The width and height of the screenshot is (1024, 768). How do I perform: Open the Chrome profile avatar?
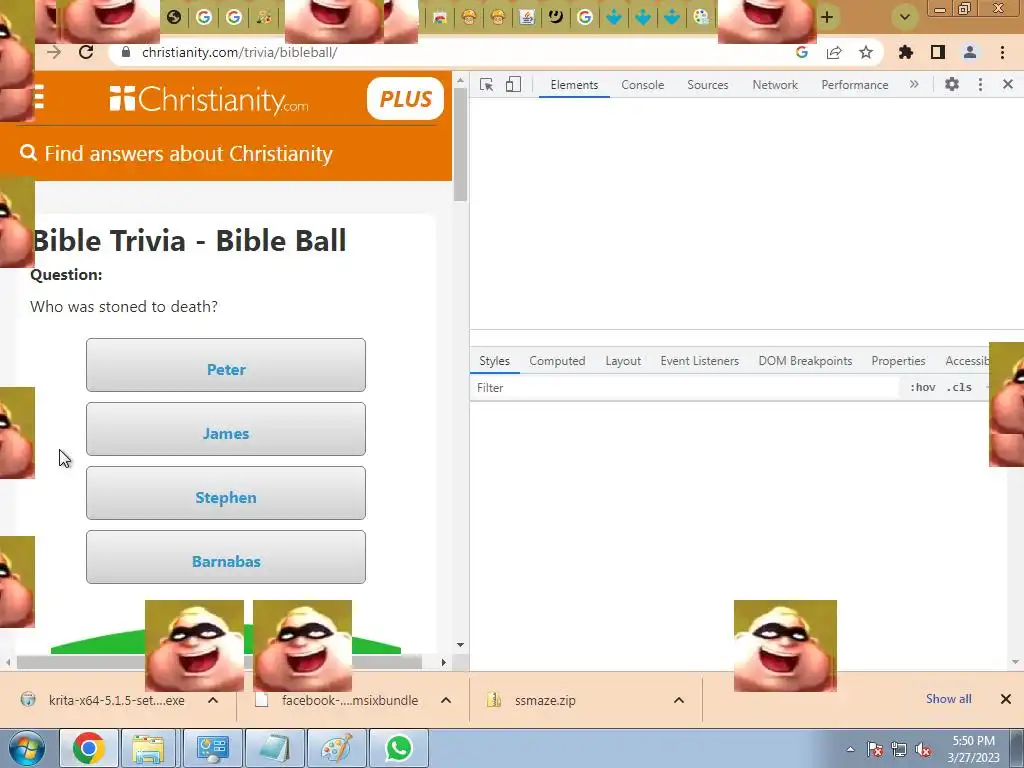[970, 52]
